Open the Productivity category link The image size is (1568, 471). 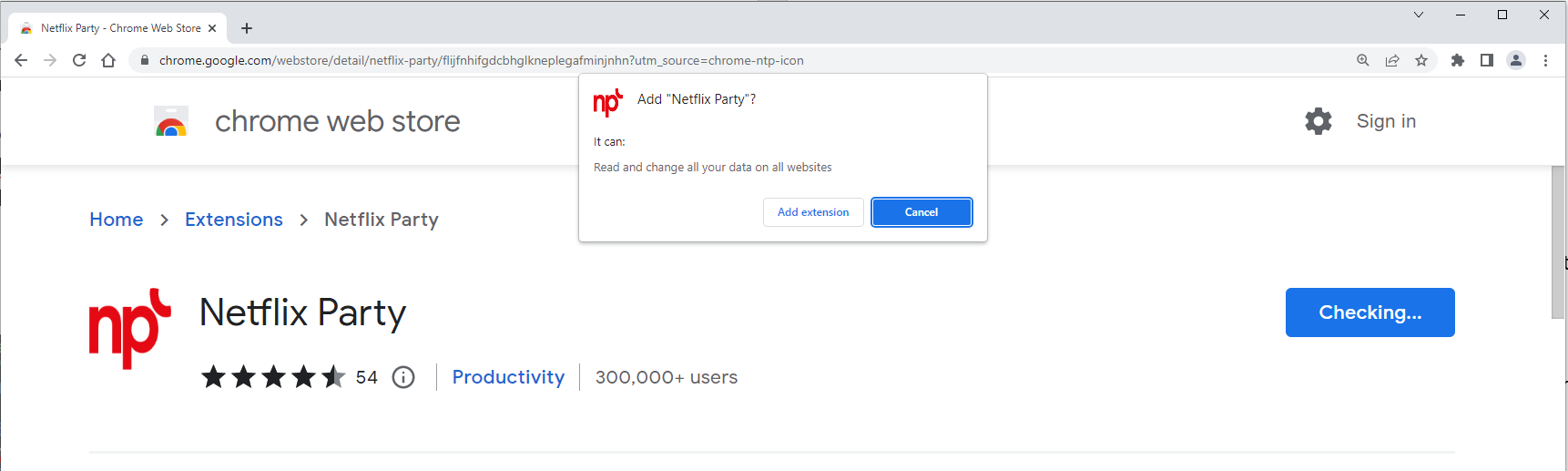tap(508, 377)
